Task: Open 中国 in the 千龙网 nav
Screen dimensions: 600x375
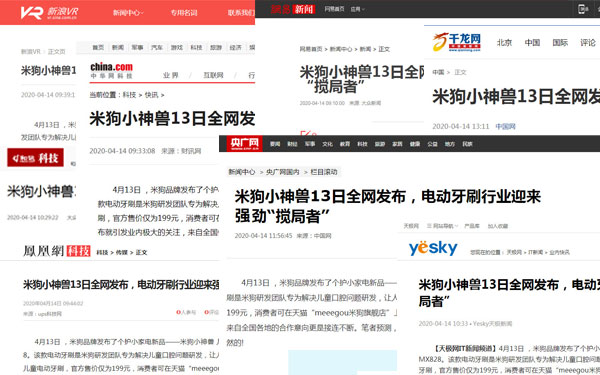Action: tap(532, 42)
